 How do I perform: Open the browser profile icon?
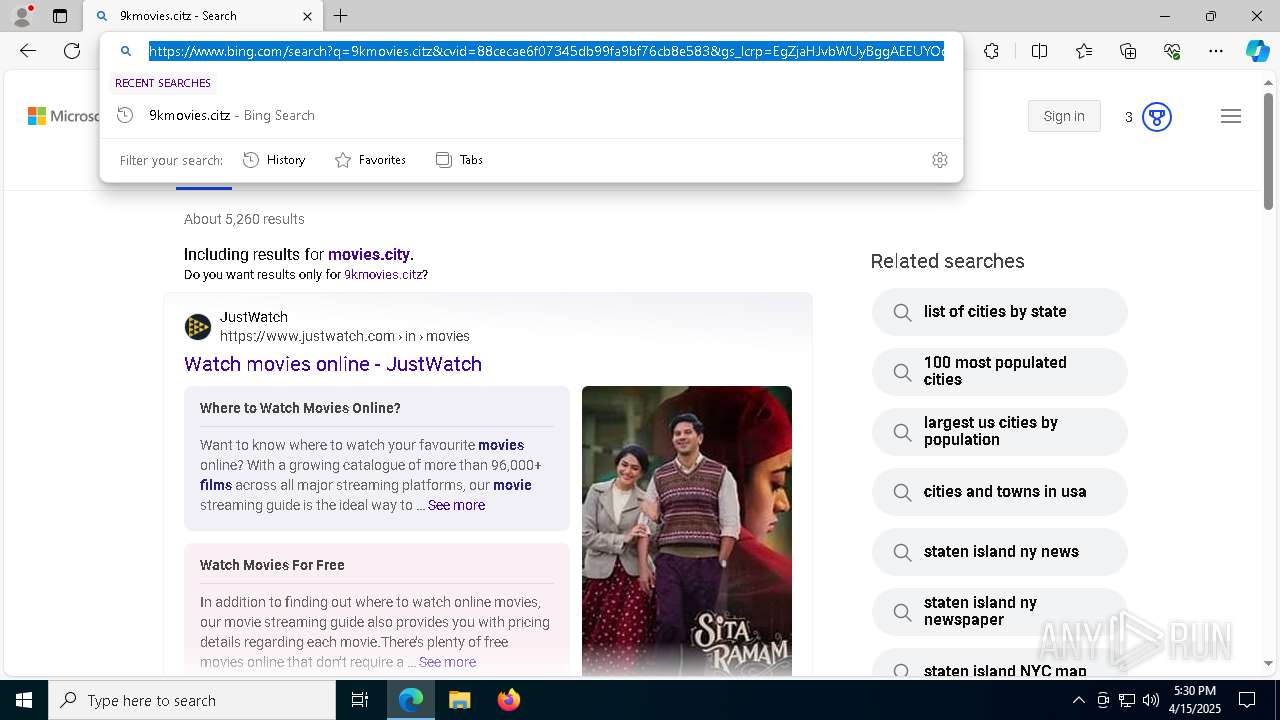tap(22, 16)
